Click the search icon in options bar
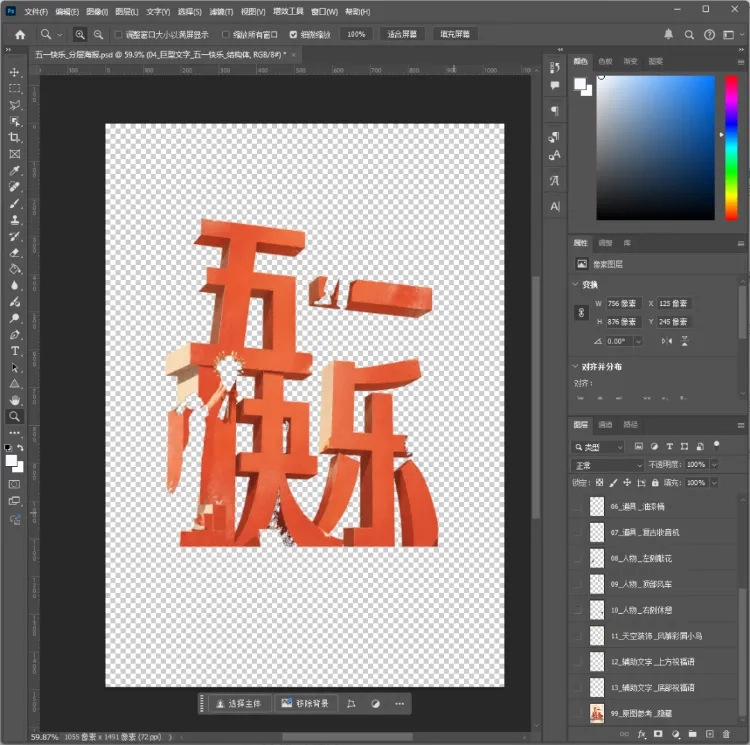 [689, 34]
